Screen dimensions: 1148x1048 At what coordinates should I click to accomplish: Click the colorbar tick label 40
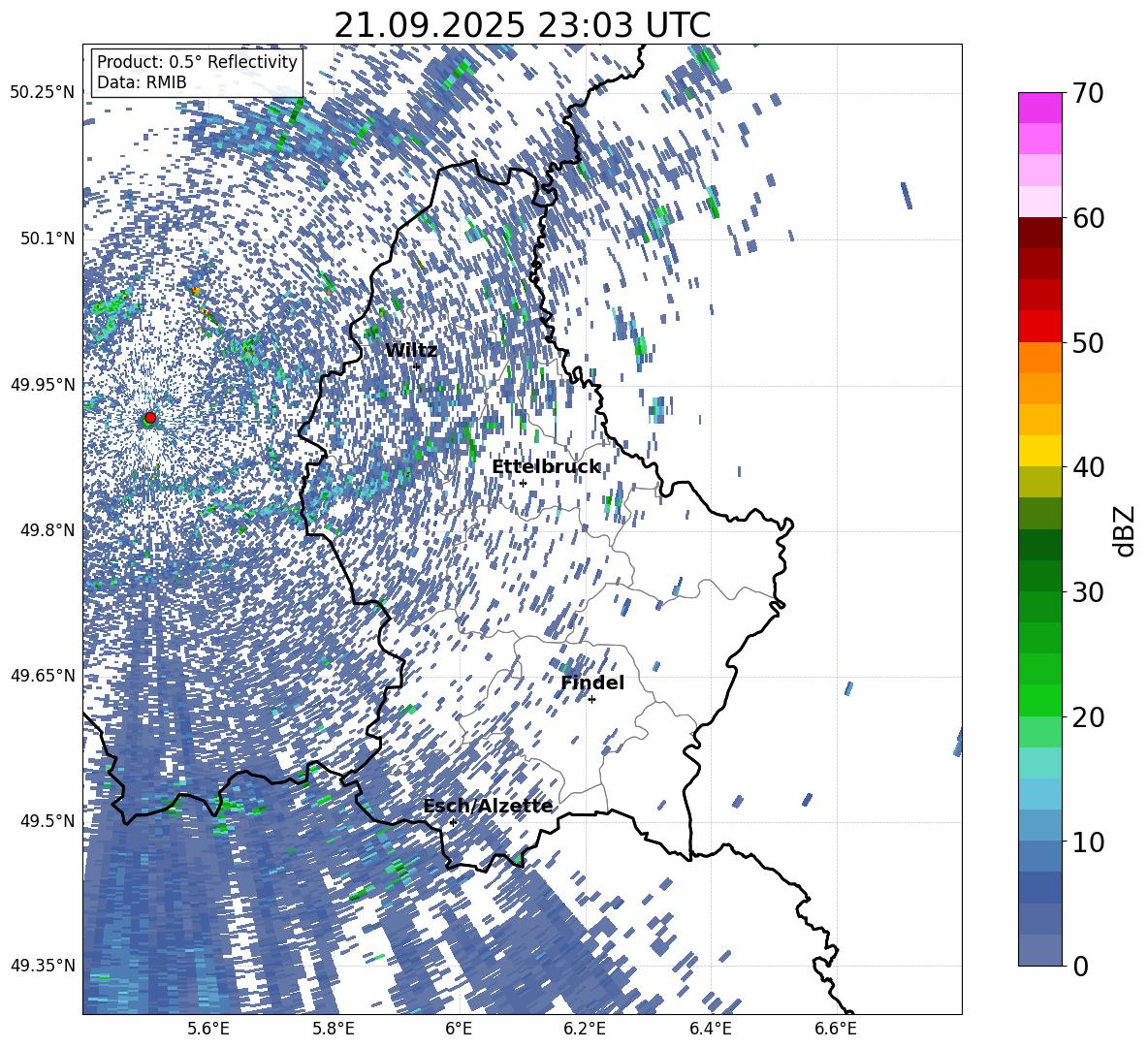coord(1088,467)
